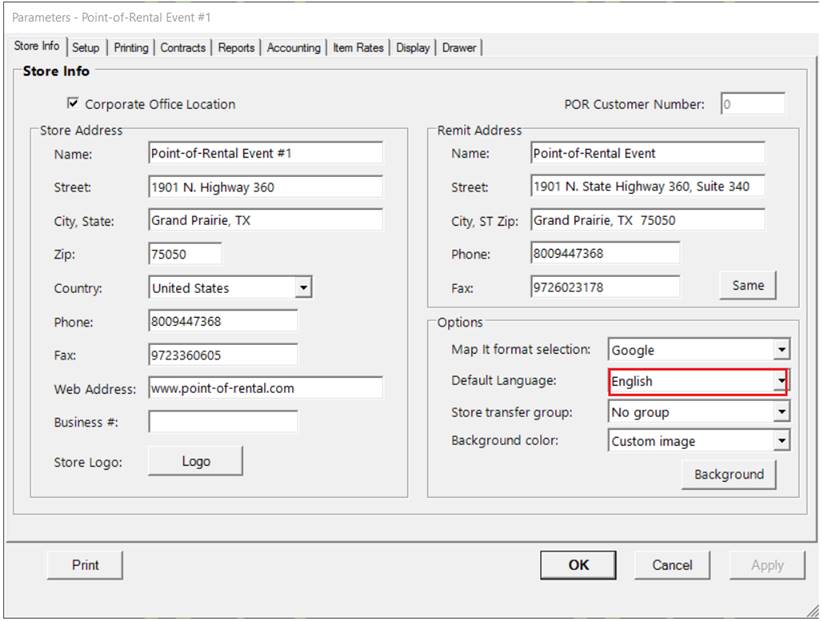Screen dimensions: 822x621
Task: Click the Store Address City, State field
Action: (266, 220)
